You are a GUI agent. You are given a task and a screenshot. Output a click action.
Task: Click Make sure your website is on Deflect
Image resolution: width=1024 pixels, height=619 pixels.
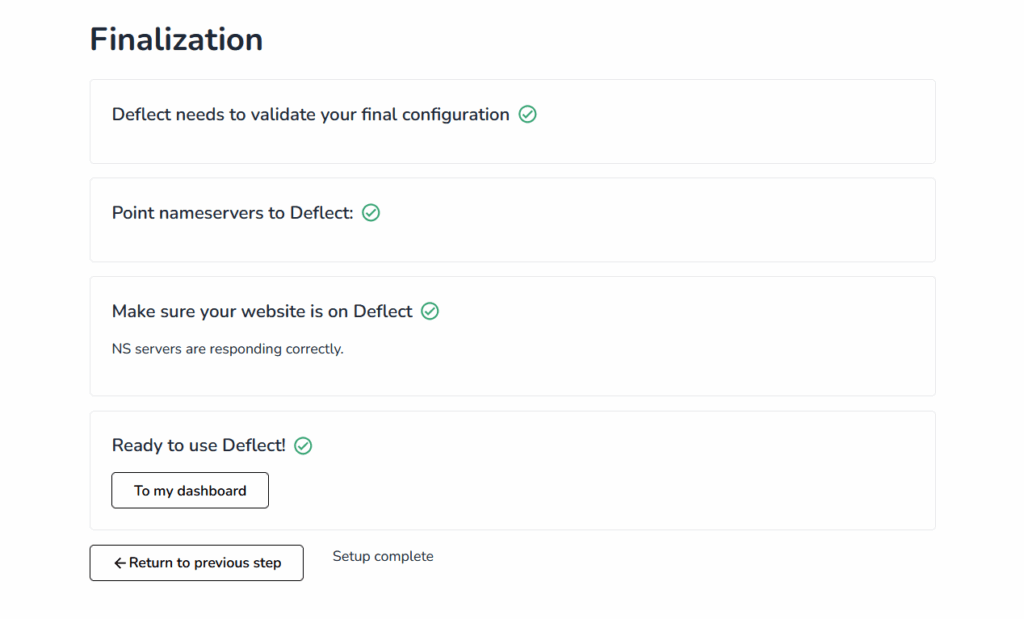coord(262,311)
